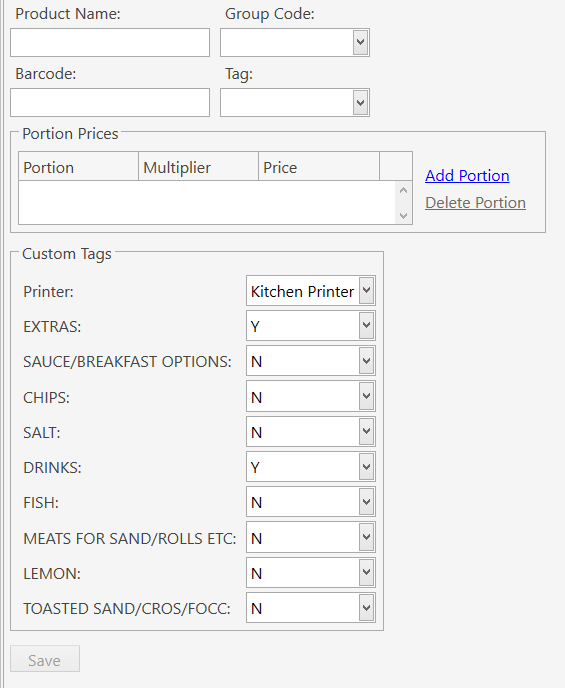565x688 pixels.
Task: Open the DRINKS dropdown set to Y
Action: coord(311,467)
